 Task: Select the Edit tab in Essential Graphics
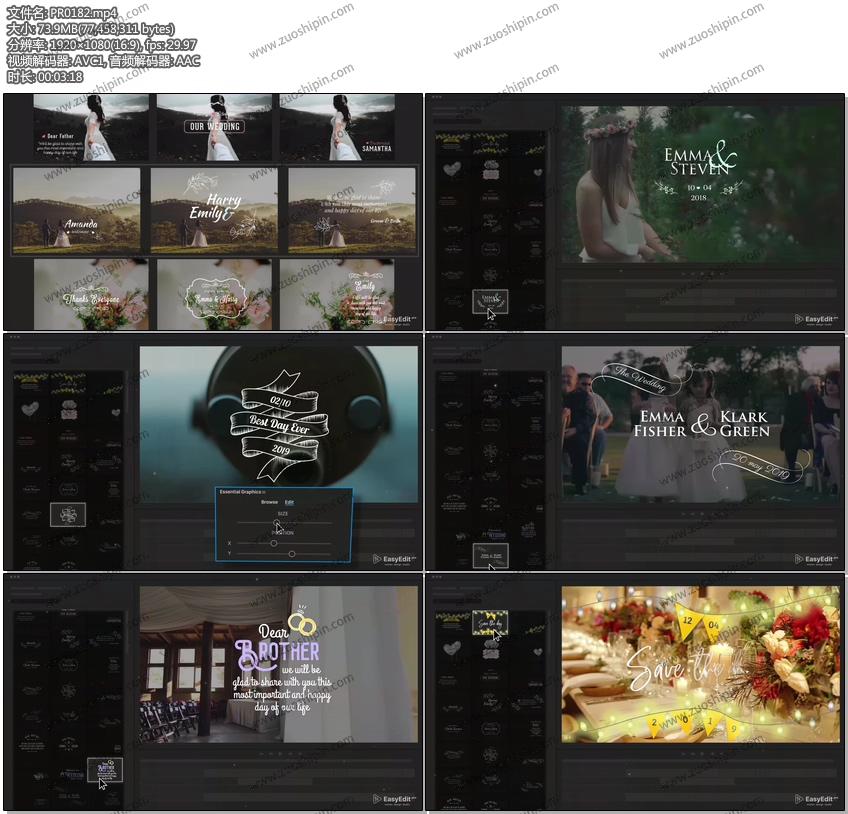point(289,502)
